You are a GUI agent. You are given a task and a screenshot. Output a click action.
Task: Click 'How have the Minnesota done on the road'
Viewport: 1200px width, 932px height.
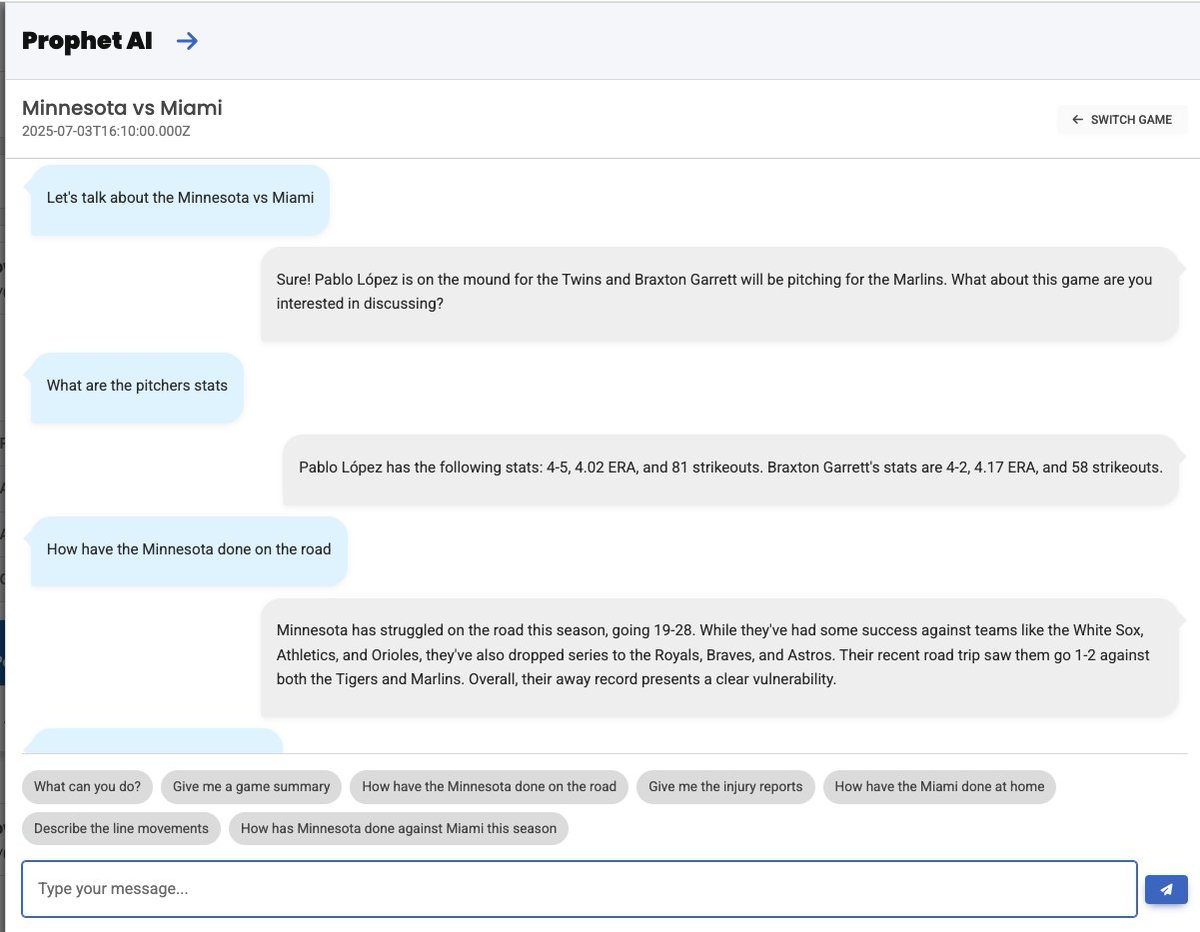(488, 787)
